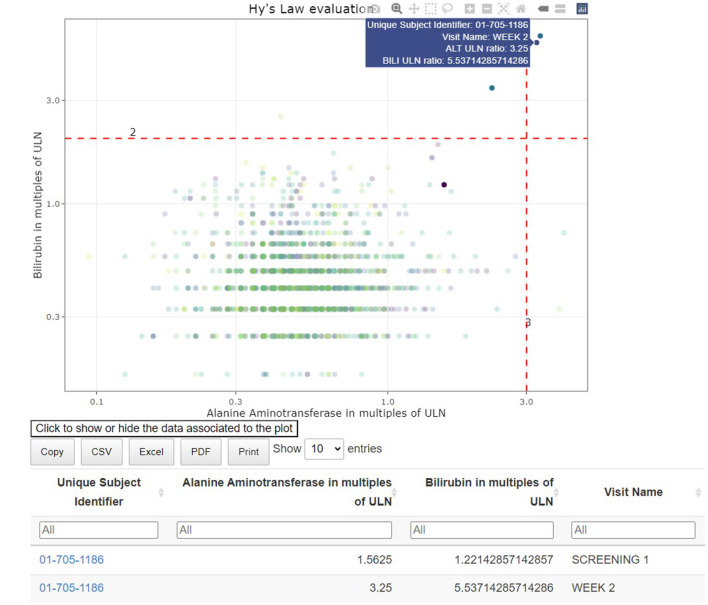Export table with CSV button
Viewport: 708px width, 605px height.
(102, 452)
